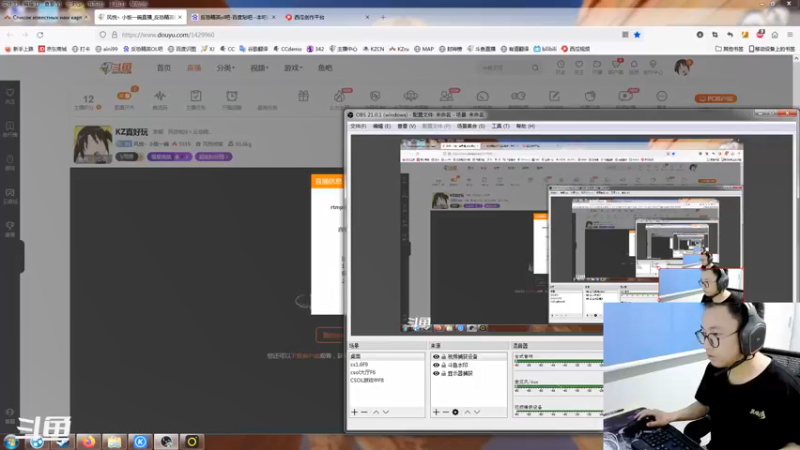Expand the 分类 dropdown in Douyu header
800x450 pixels.
coord(226,68)
